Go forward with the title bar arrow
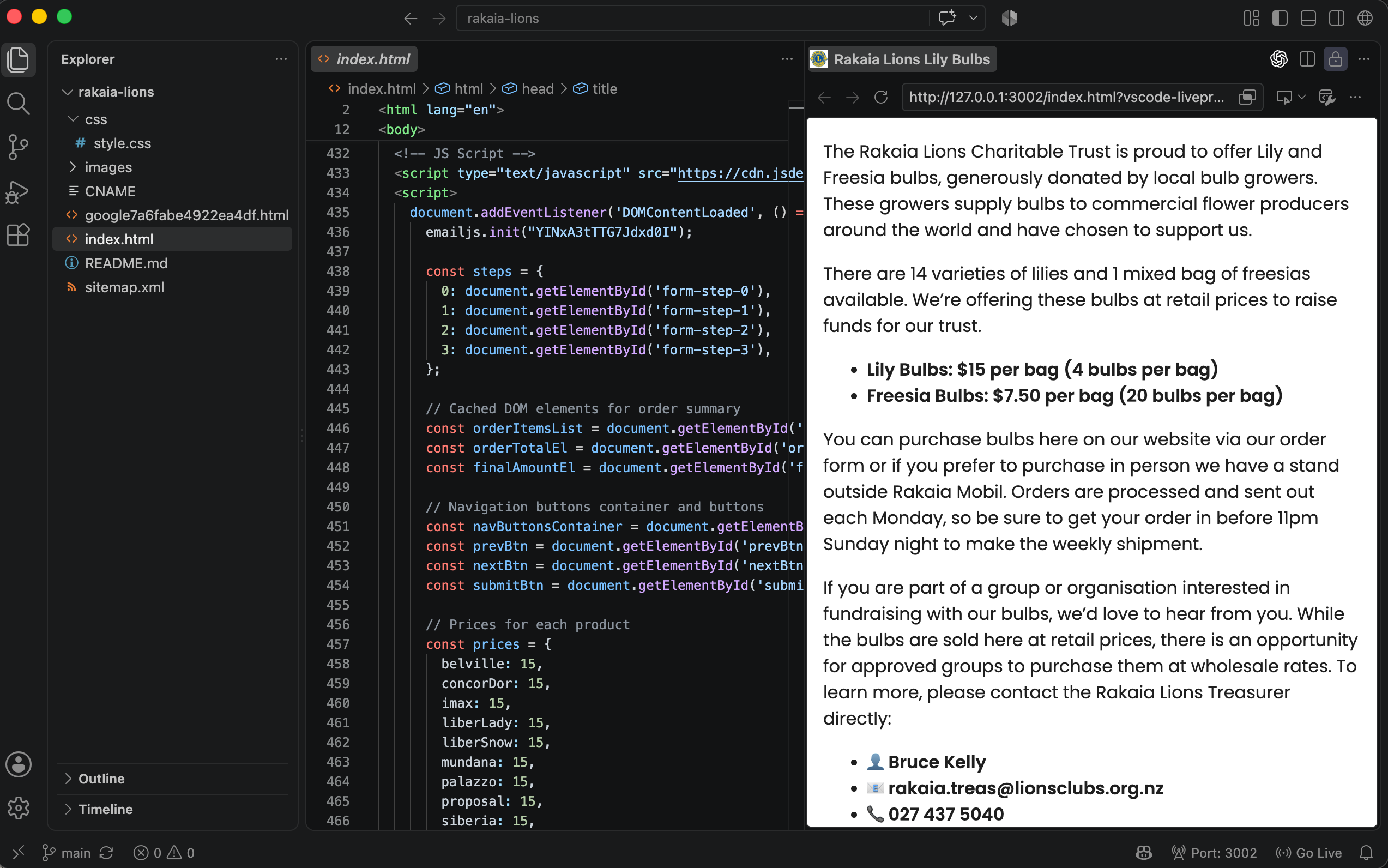The height and width of the screenshot is (868, 1388). tap(439, 19)
